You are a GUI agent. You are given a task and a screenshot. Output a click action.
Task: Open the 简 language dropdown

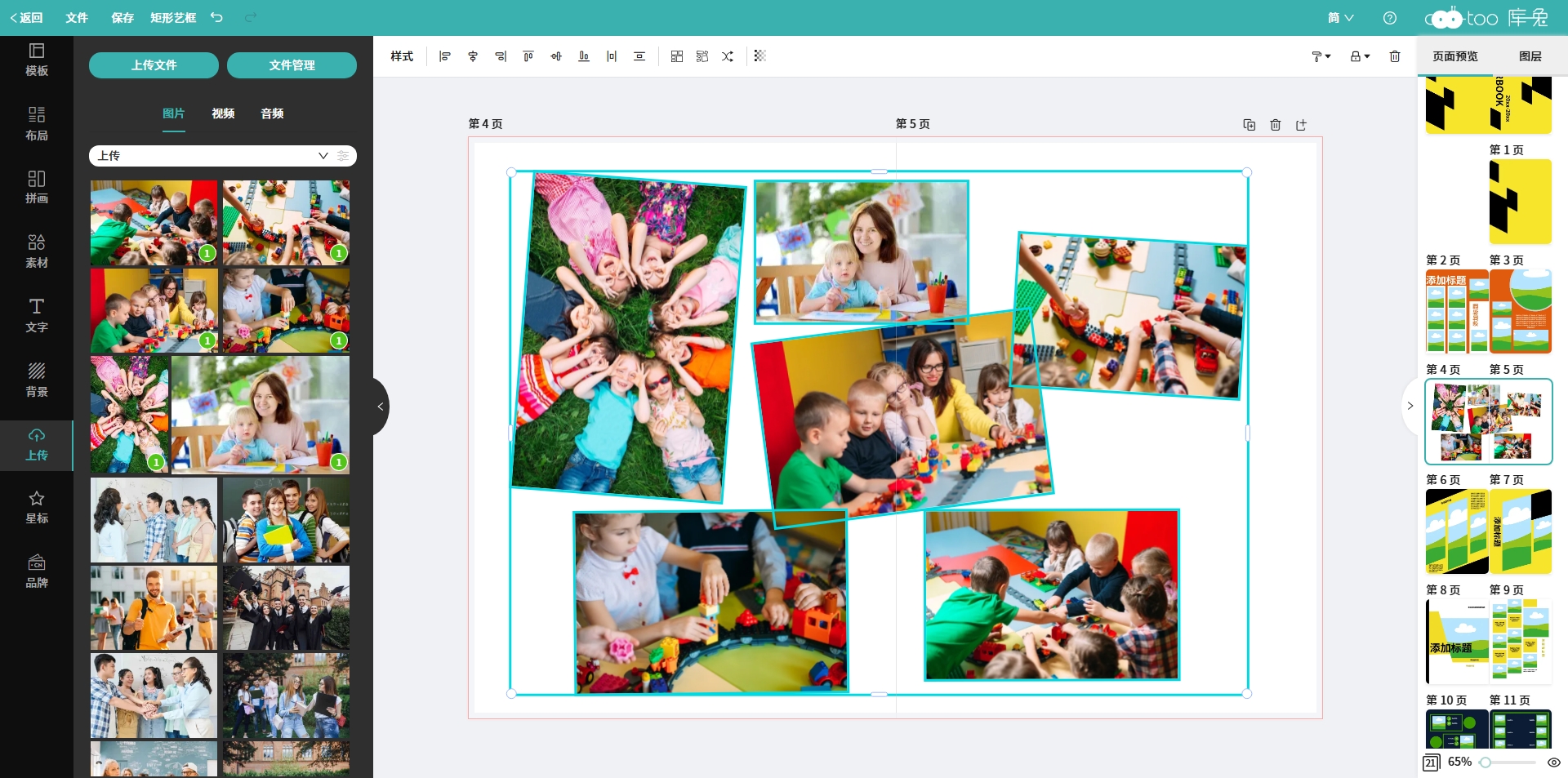point(1340,17)
